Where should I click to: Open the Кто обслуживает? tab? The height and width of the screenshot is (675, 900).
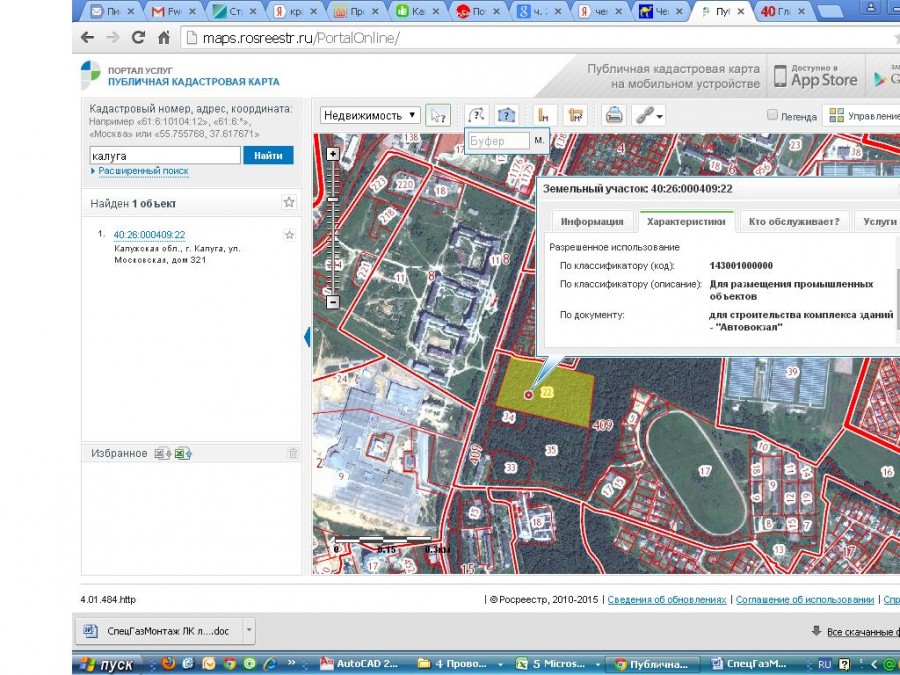click(793, 222)
